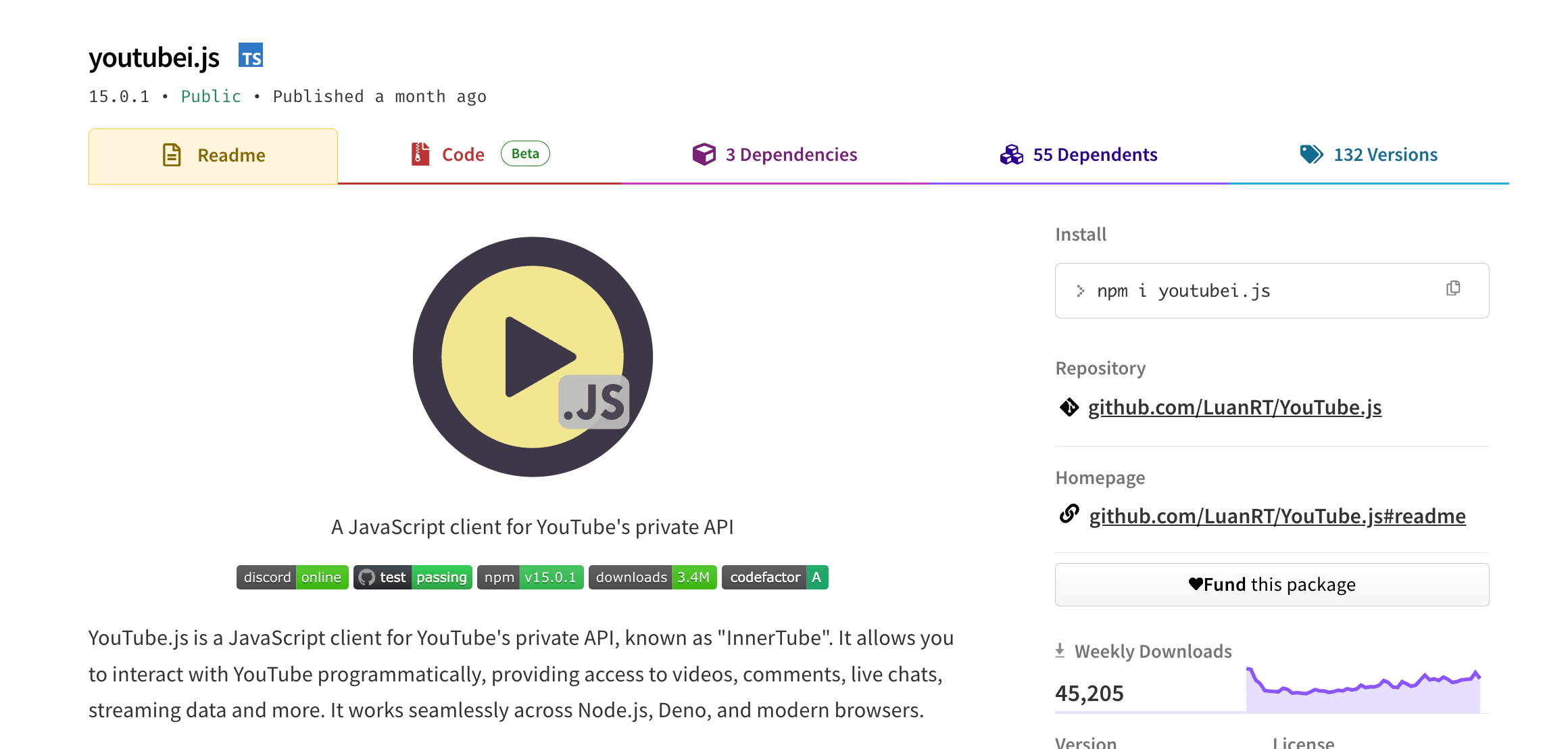Click the discord online badge
The height and width of the screenshot is (749, 1568).
tap(293, 577)
